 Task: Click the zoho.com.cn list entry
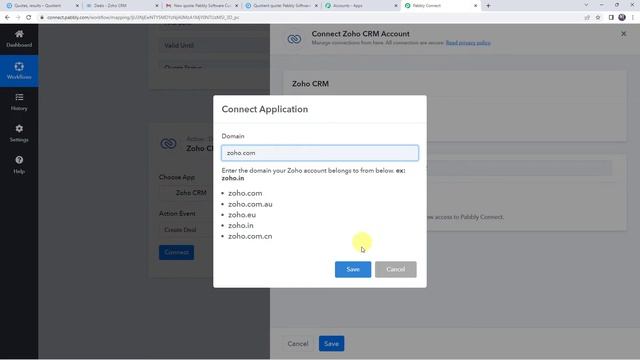pyautogui.click(x=250, y=236)
